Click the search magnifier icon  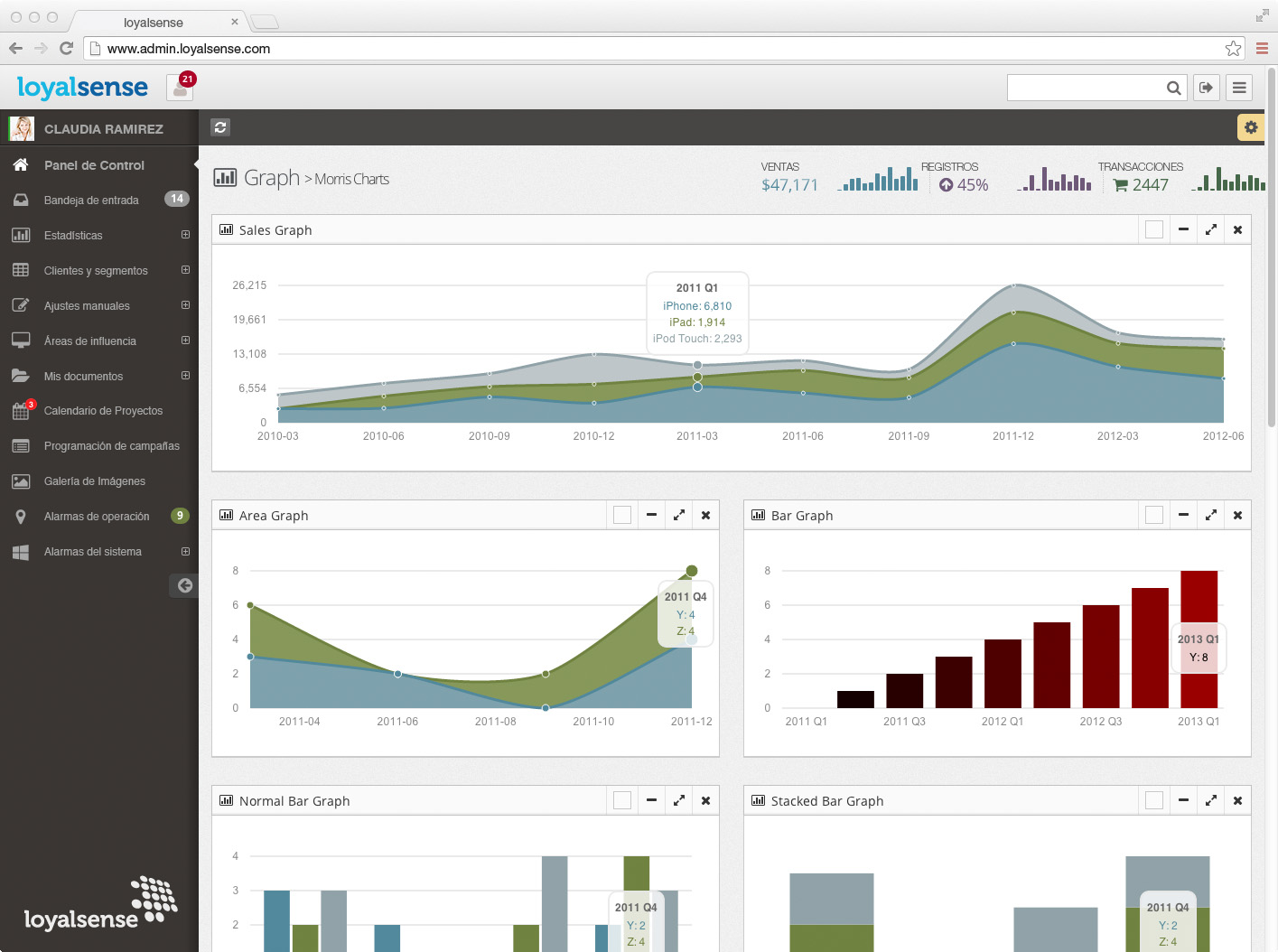pyautogui.click(x=1173, y=88)
